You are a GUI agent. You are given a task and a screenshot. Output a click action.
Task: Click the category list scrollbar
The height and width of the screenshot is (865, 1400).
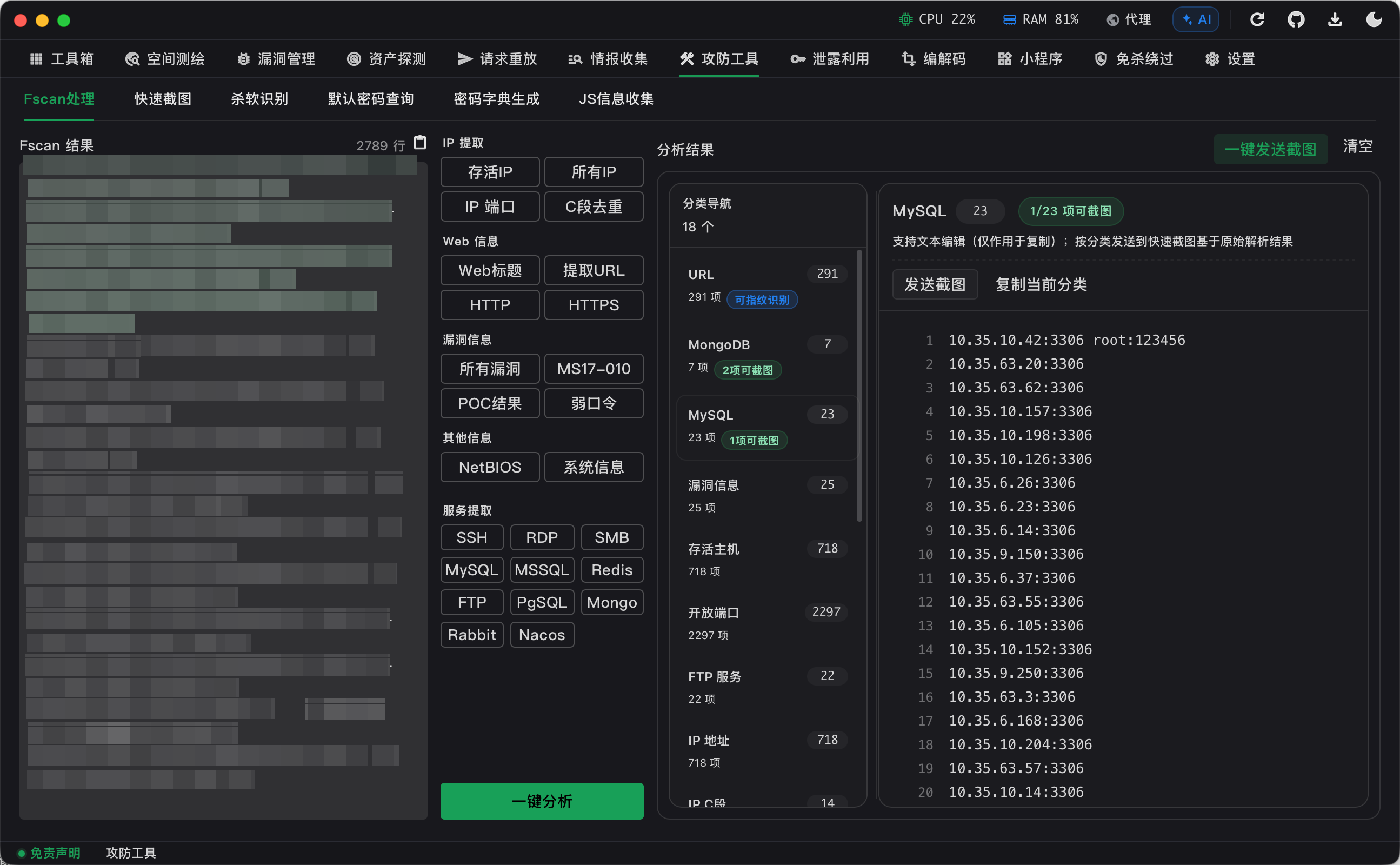coord(859,385)
